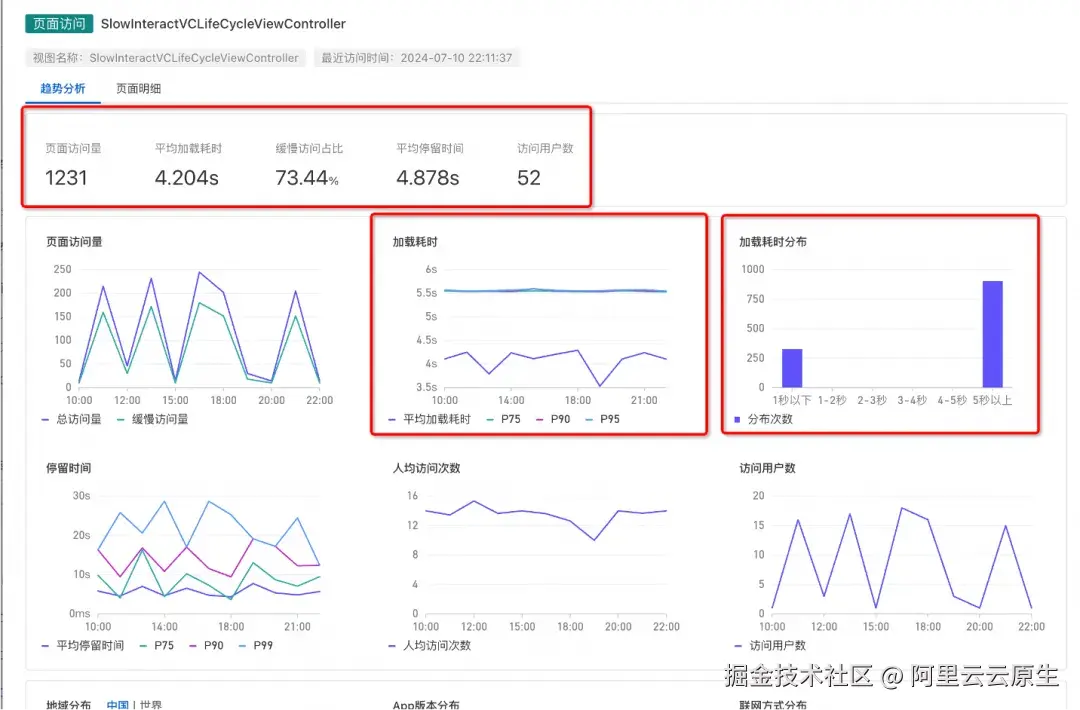Toggle P90 legend in 停留时间 chart
The height and width of the screenshot is (710, 1080).
tap(207, 646)
